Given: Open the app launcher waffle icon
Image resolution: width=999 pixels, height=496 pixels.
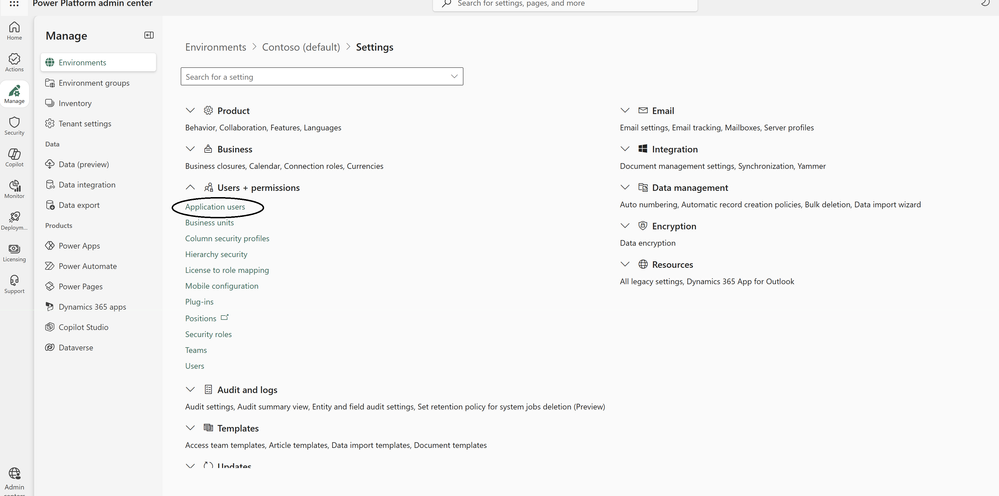Looking at the screenshot, I should 14,4.
